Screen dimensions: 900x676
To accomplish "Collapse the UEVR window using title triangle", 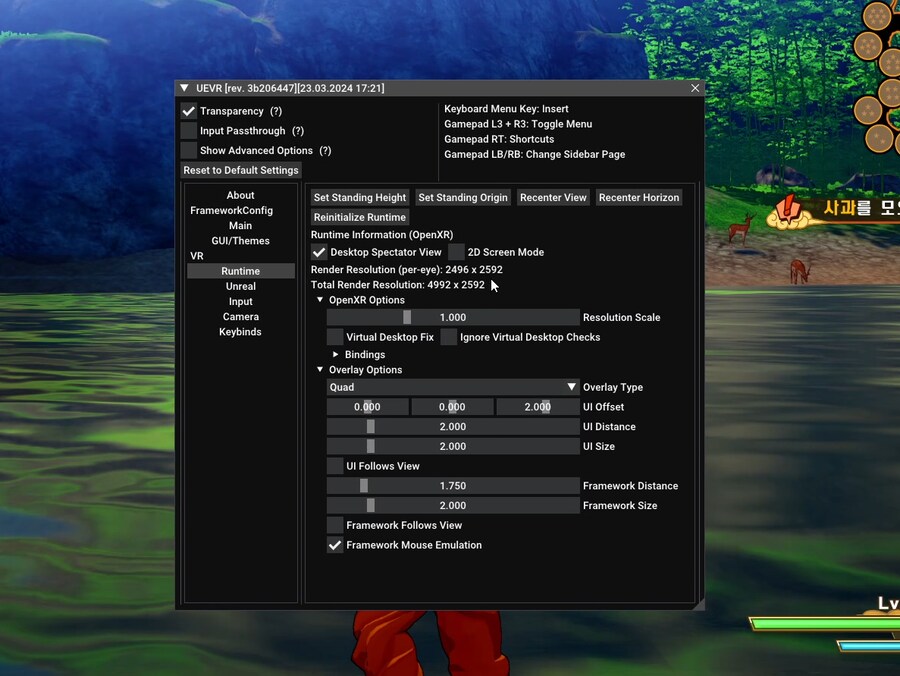I will 185,88.
